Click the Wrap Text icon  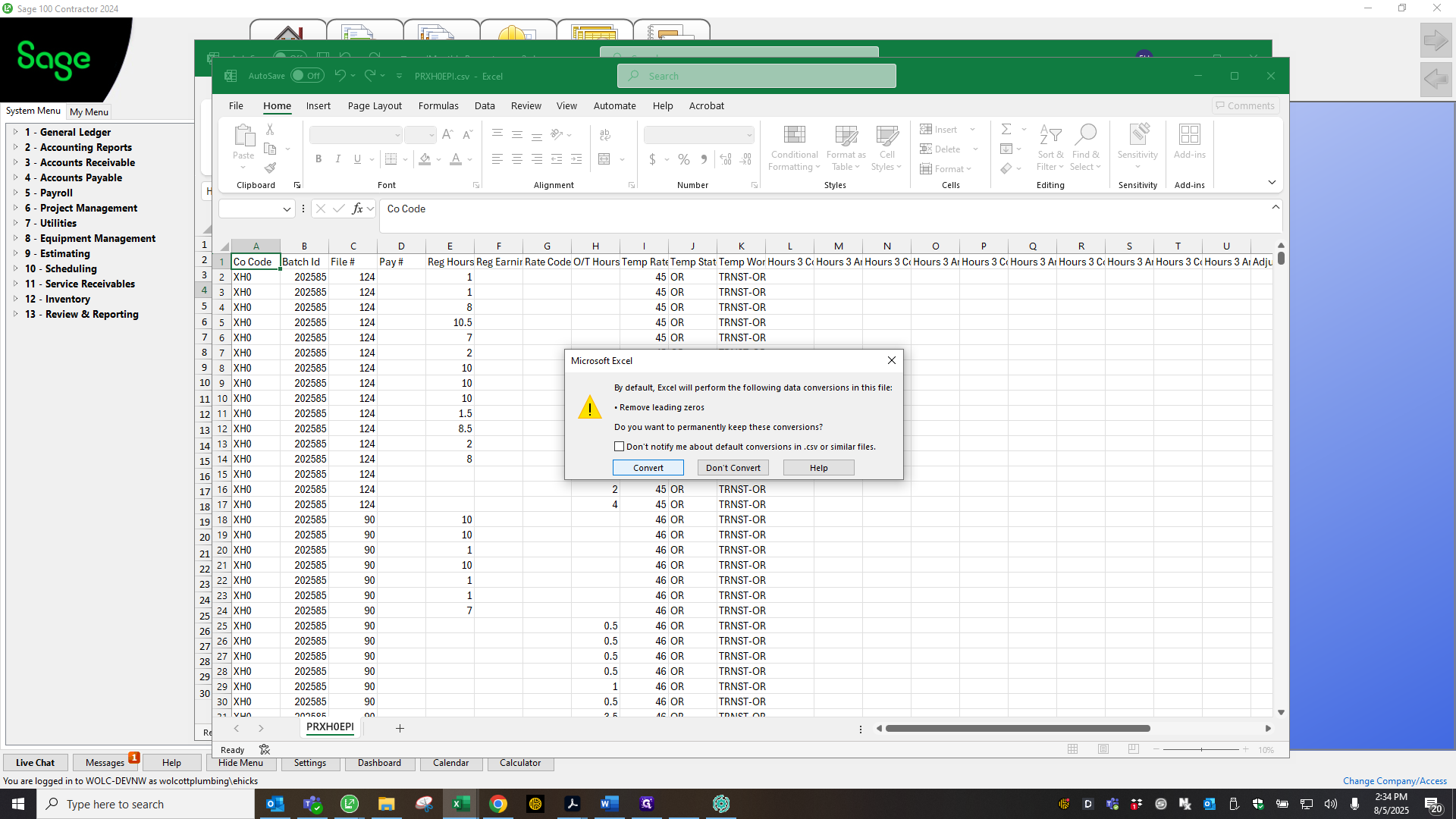coord(604,135)
